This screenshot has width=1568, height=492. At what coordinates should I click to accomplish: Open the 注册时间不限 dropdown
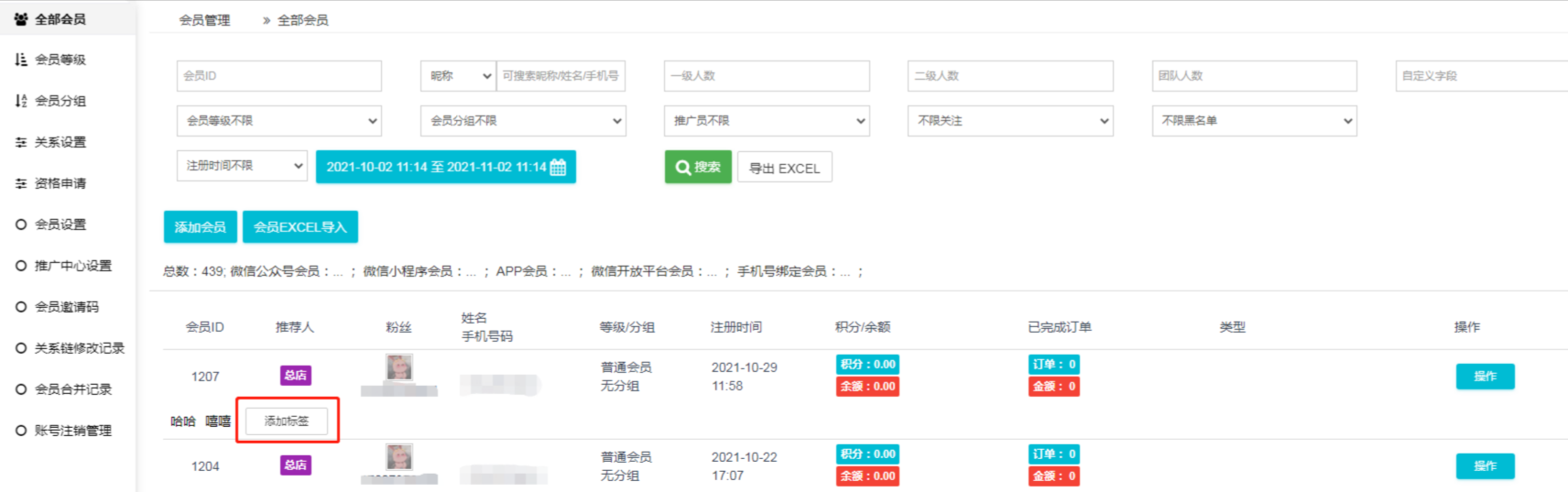tap(242, 166)
